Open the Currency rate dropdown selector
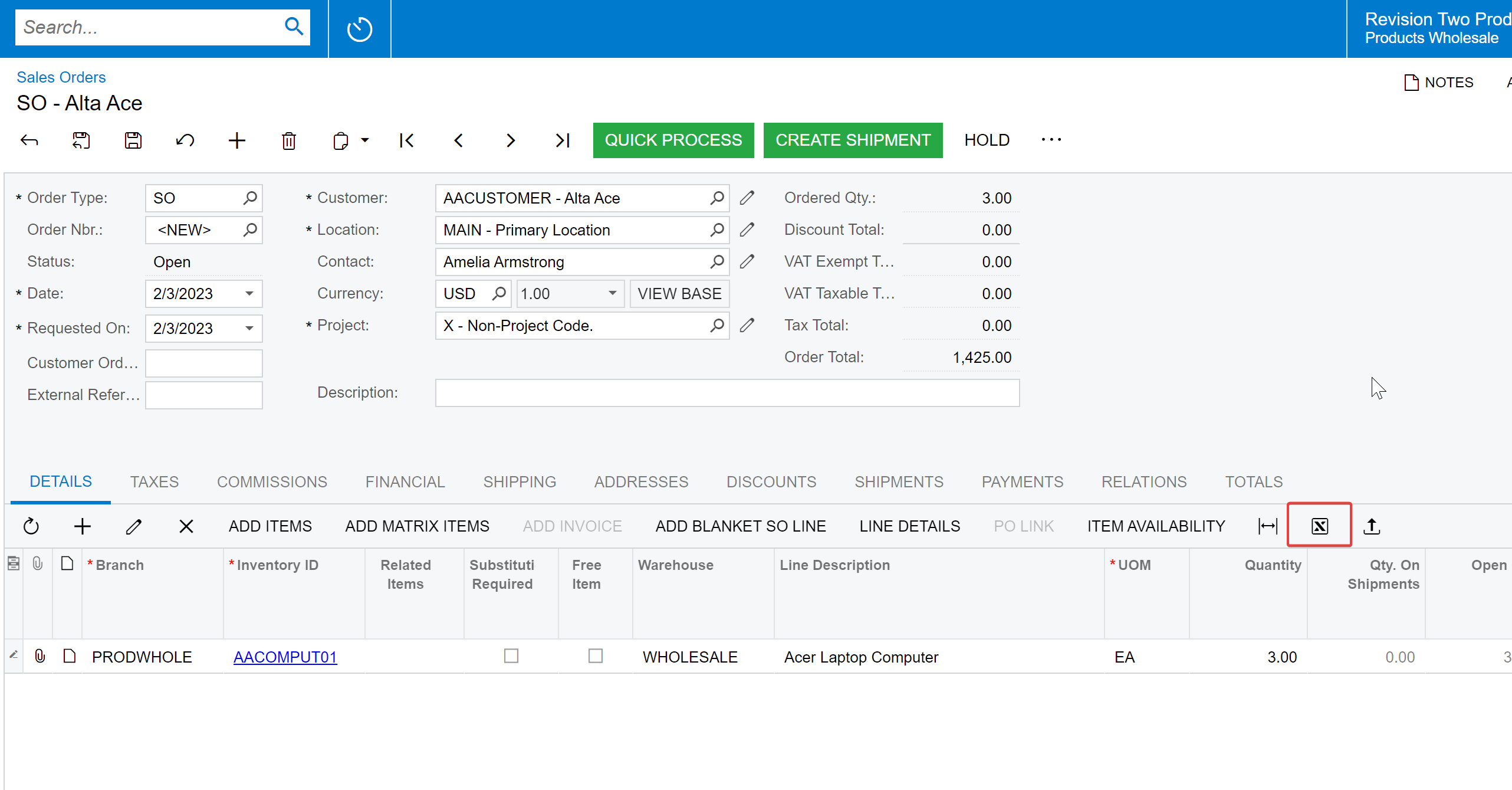 (x=611, y=293)
